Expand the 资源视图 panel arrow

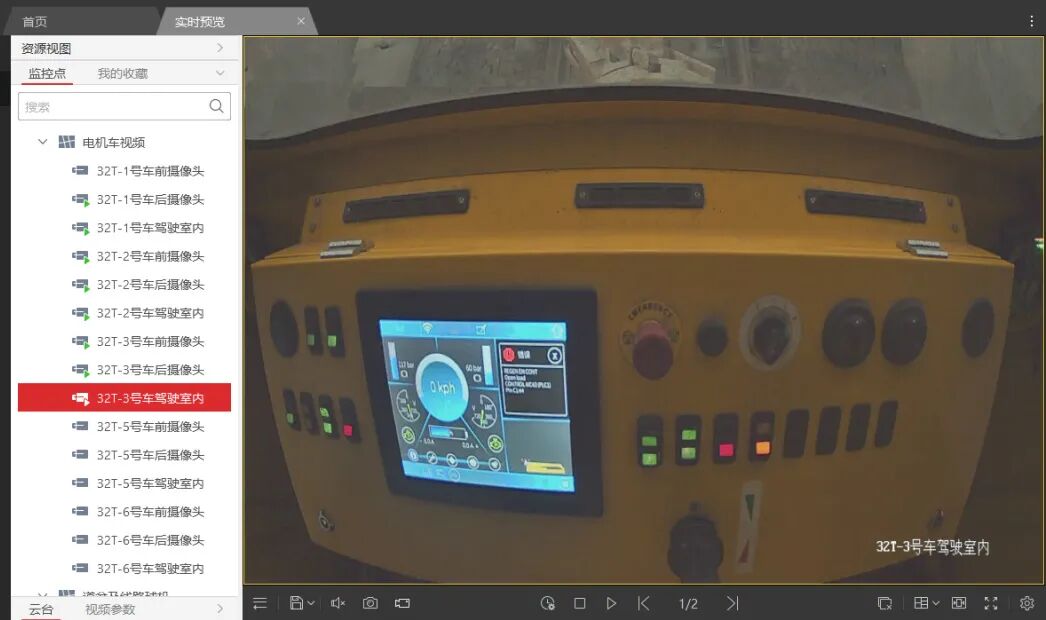tap(220, 48)
